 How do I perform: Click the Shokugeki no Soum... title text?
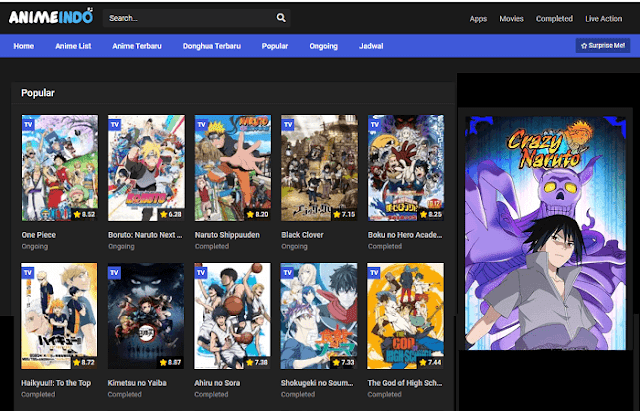point(317,383)
